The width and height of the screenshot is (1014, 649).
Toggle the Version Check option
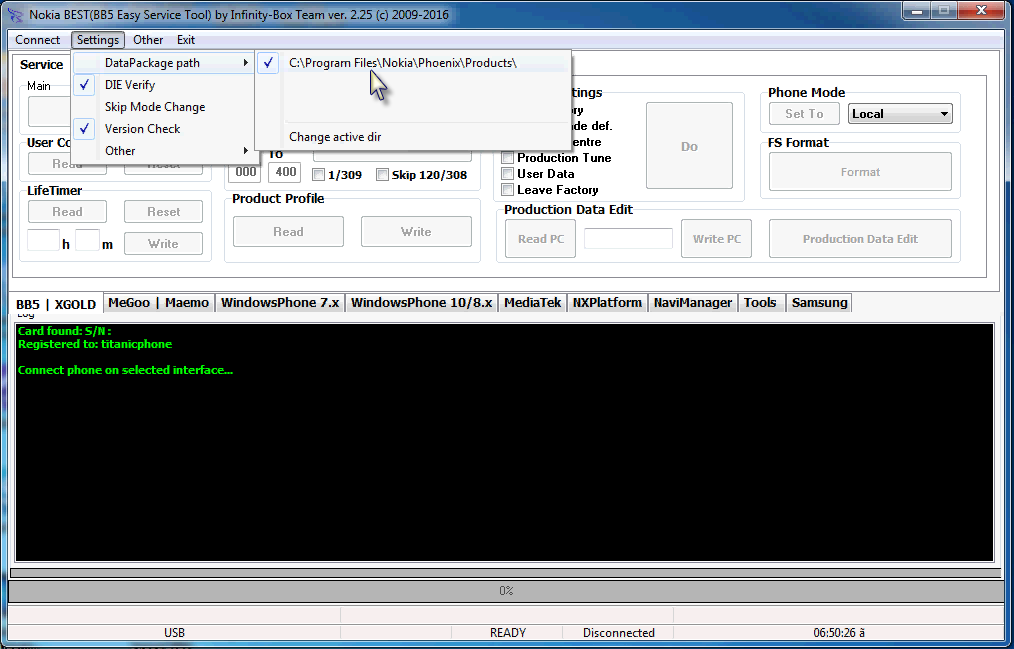click(163, 129)
